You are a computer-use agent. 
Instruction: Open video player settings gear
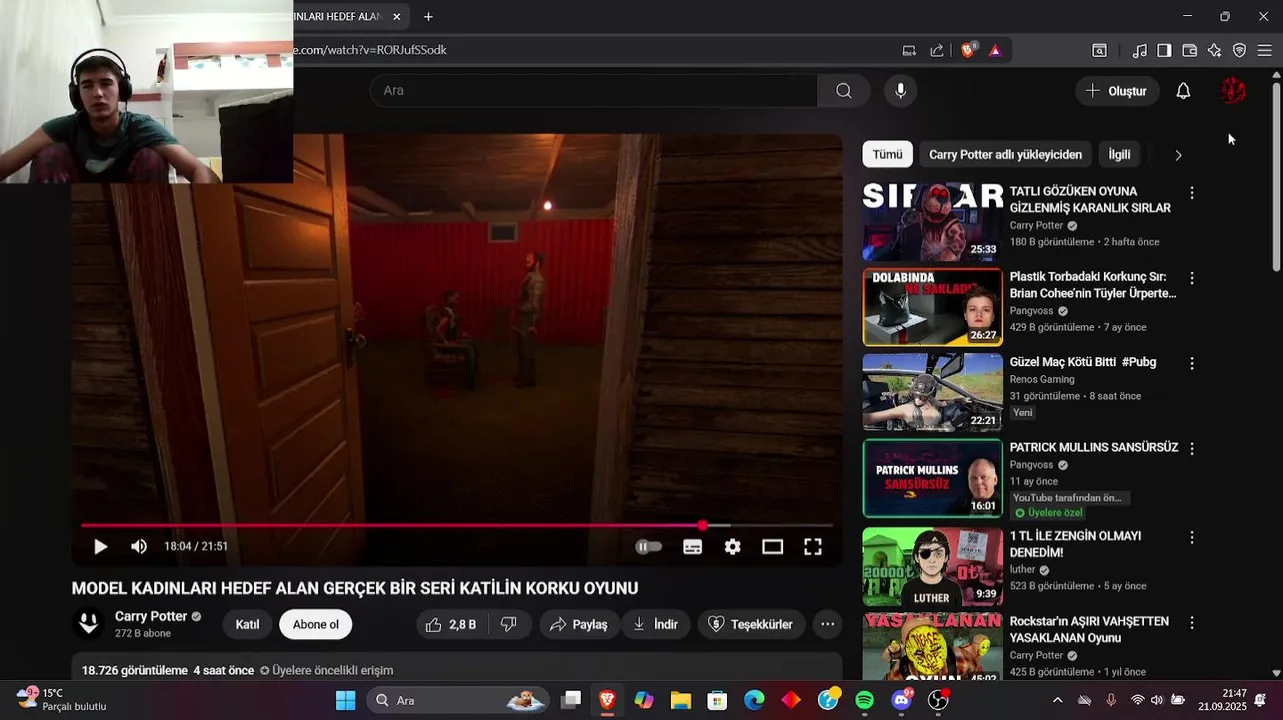733,546
